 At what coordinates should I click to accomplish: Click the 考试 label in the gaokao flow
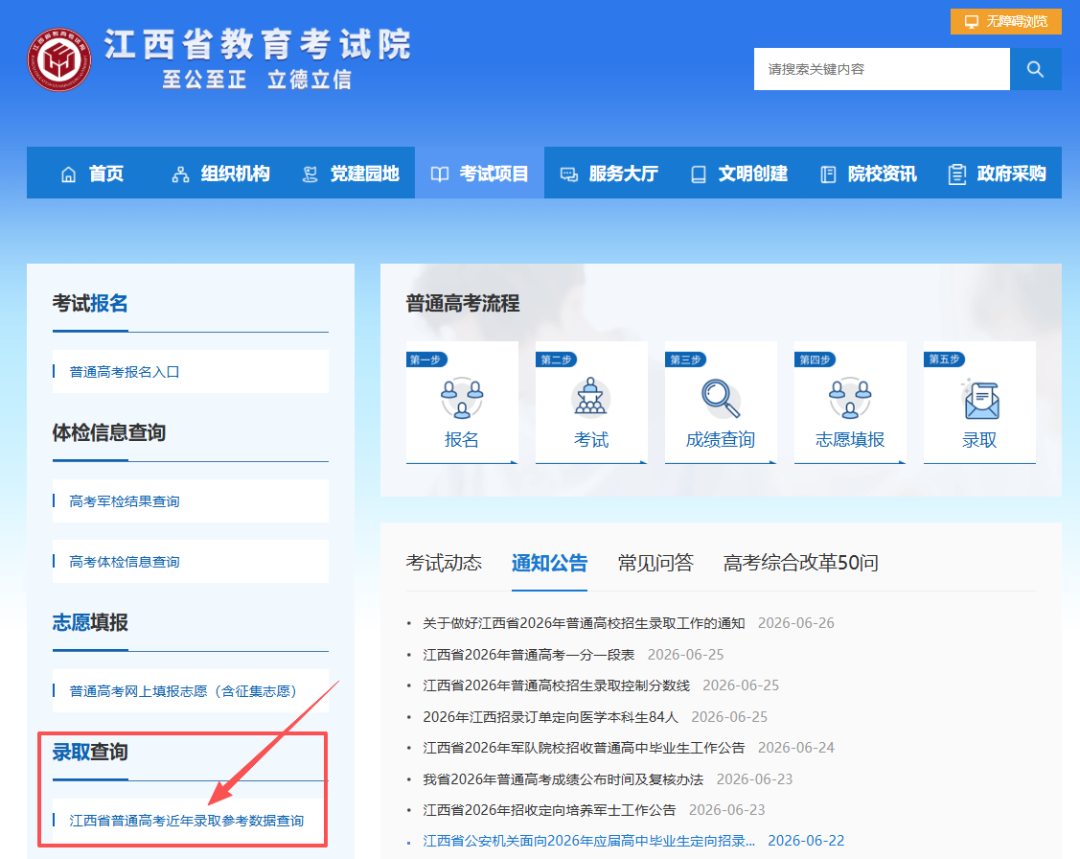click(591, 439)
